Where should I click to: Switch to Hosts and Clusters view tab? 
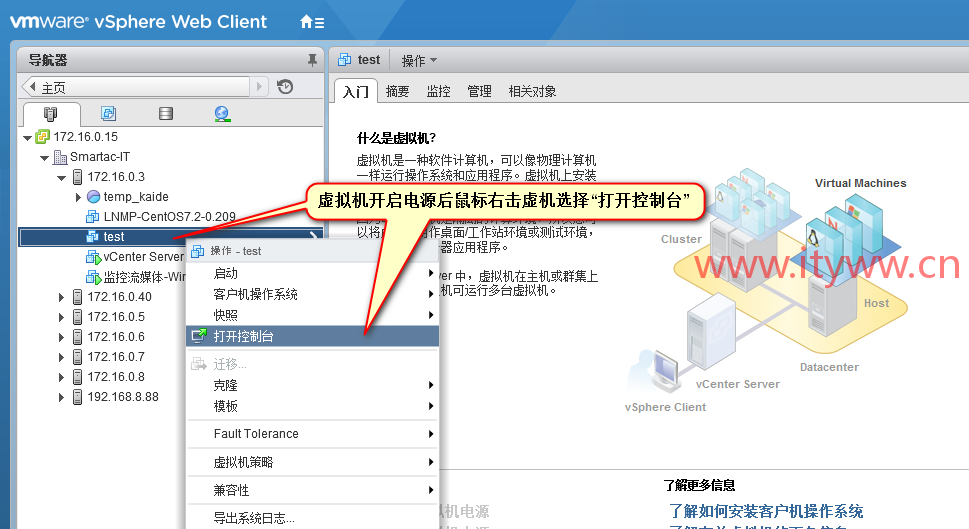click(51, 114)
